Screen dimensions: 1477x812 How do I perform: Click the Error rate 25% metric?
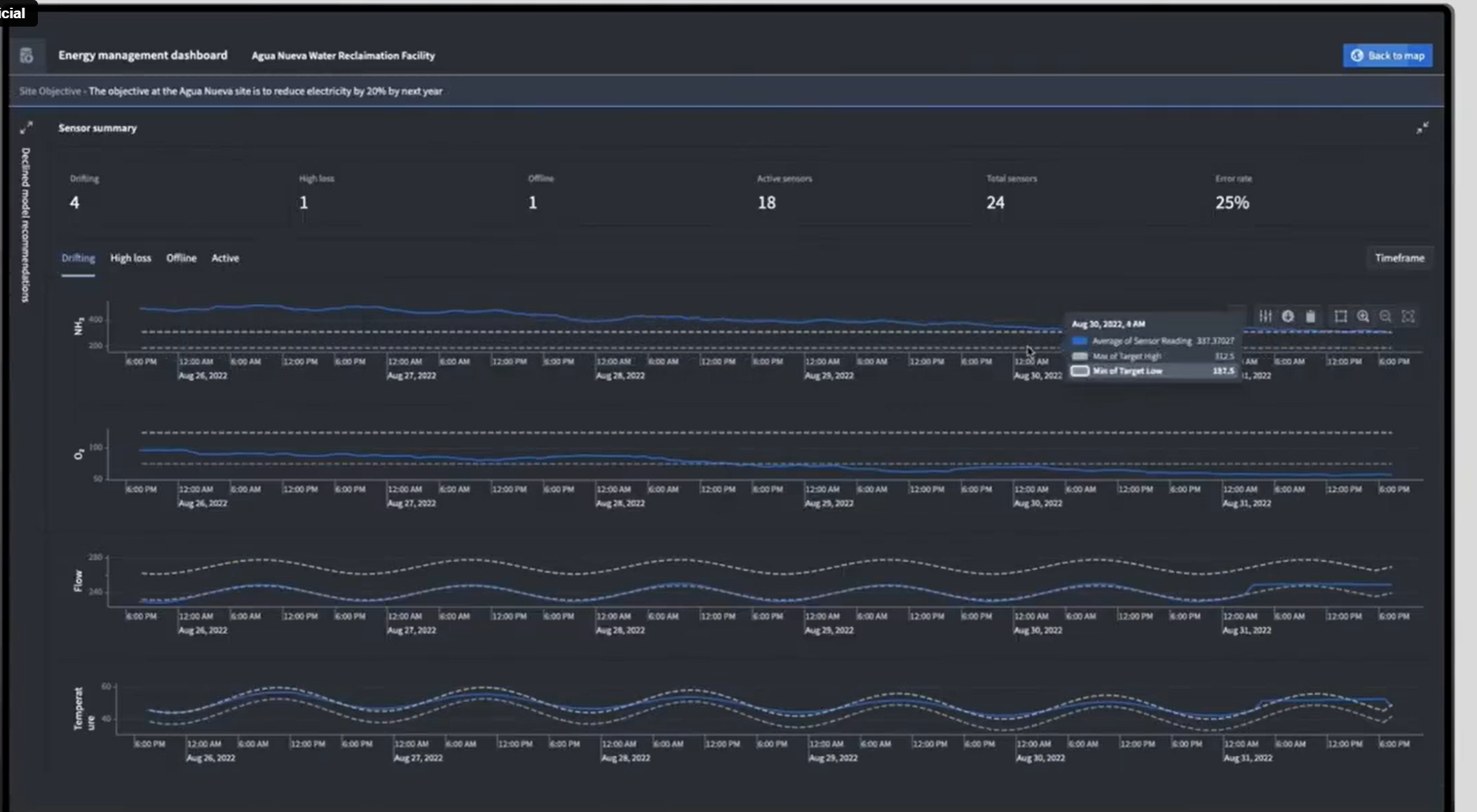click(x=1232, y=202)
